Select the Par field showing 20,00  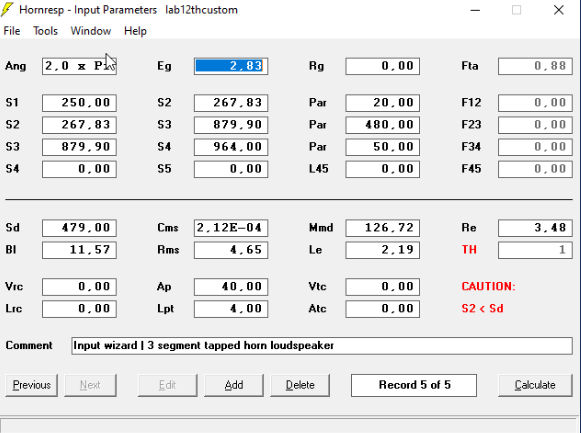point(382,103)
